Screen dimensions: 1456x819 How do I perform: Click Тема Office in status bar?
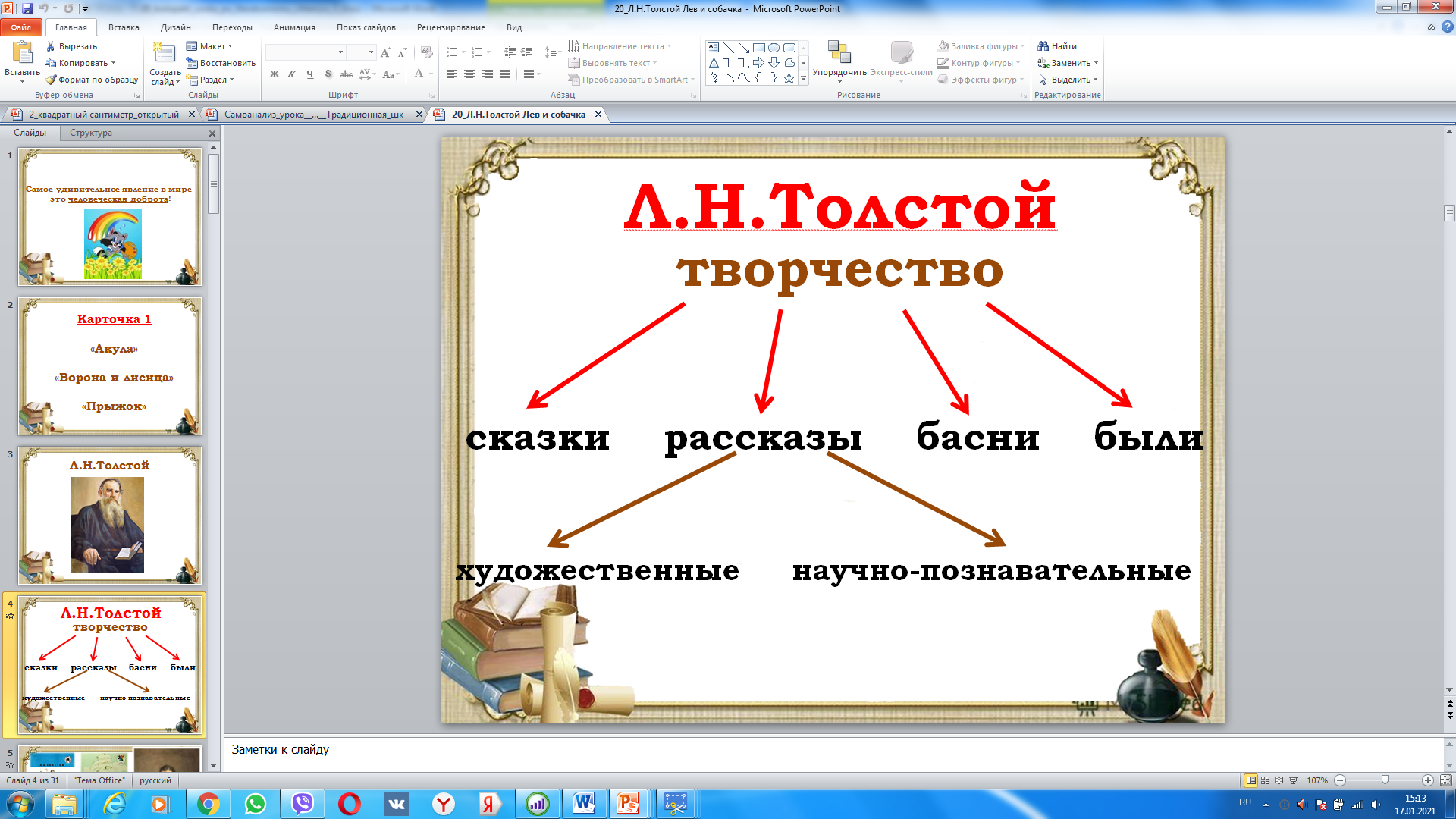99,780
